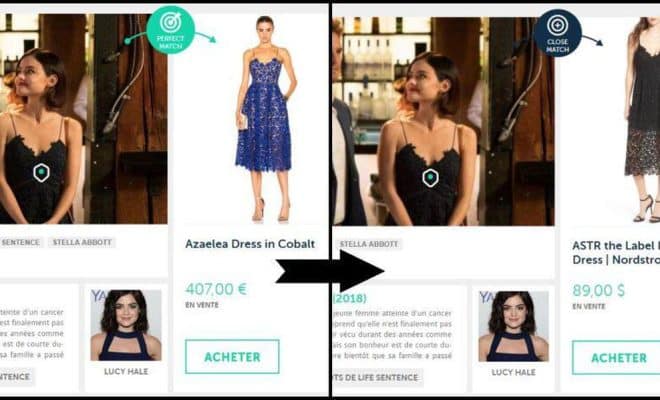Viewport: 660px width, 400px height.
Task: Open Lucy Hale portrait in right panel
Action: [x=514, y=326]
